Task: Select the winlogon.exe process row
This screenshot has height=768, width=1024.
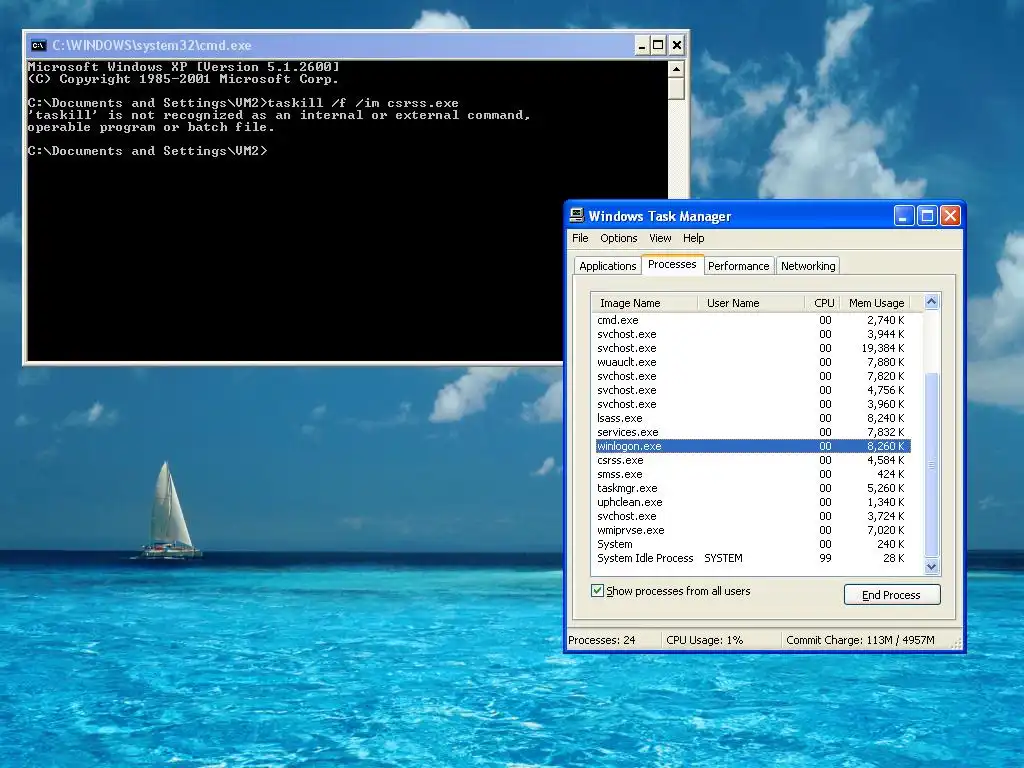Action: point(753,446)
